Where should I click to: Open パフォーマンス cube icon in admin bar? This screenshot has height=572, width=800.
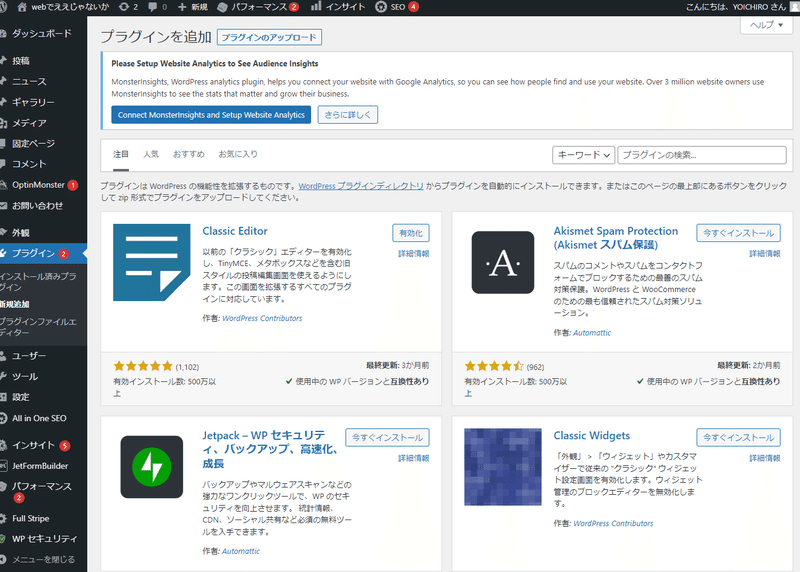(222, 7)
